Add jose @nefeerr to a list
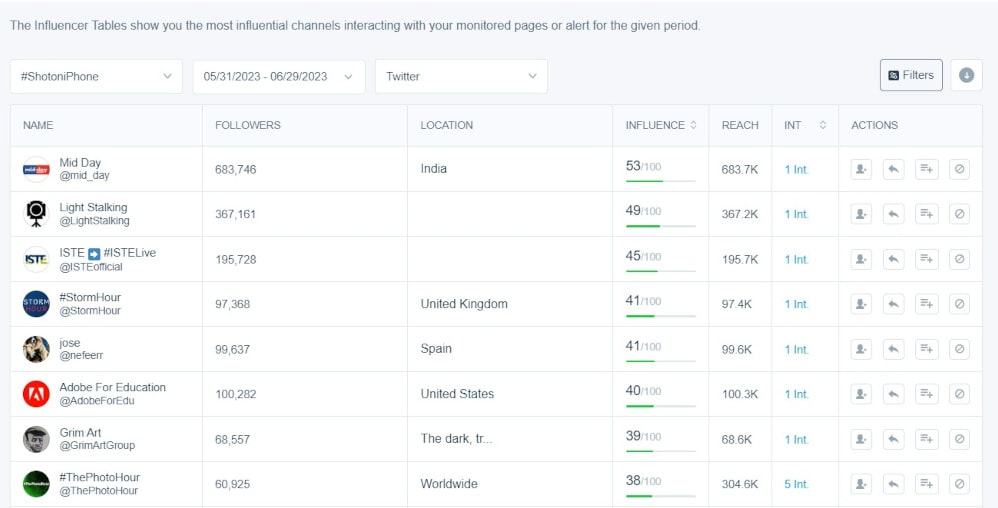This screenshot has height=508, width=998. pos(927,349)
